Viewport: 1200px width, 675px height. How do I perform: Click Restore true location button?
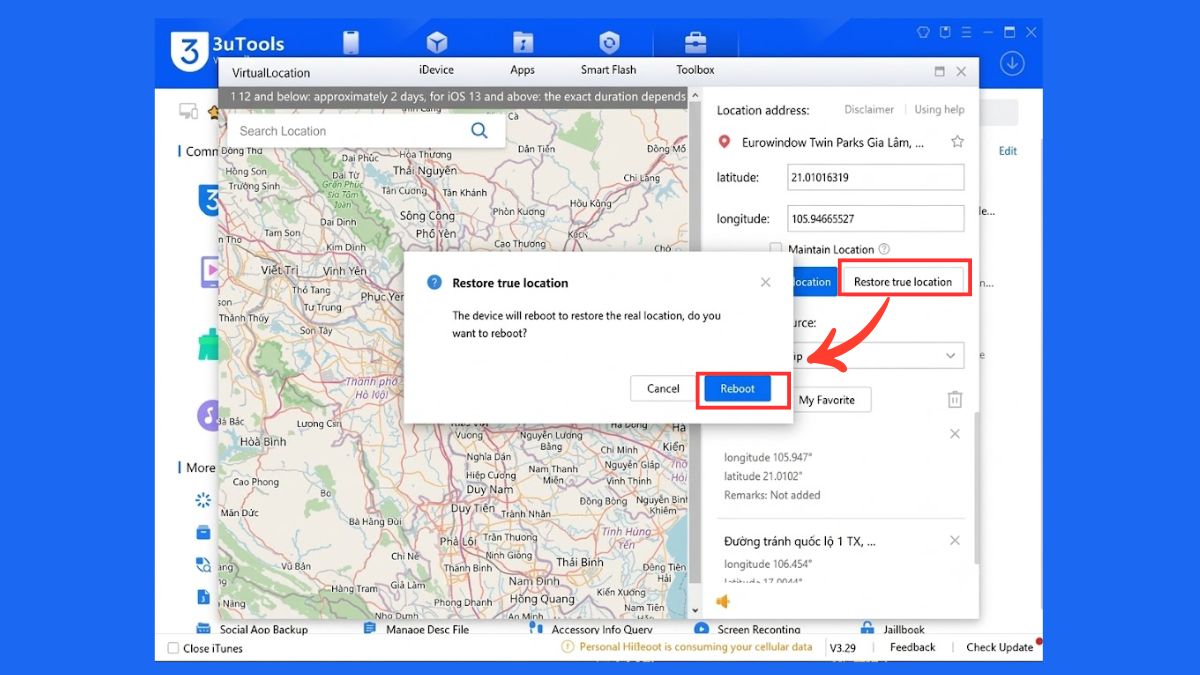tap(903, 282)
